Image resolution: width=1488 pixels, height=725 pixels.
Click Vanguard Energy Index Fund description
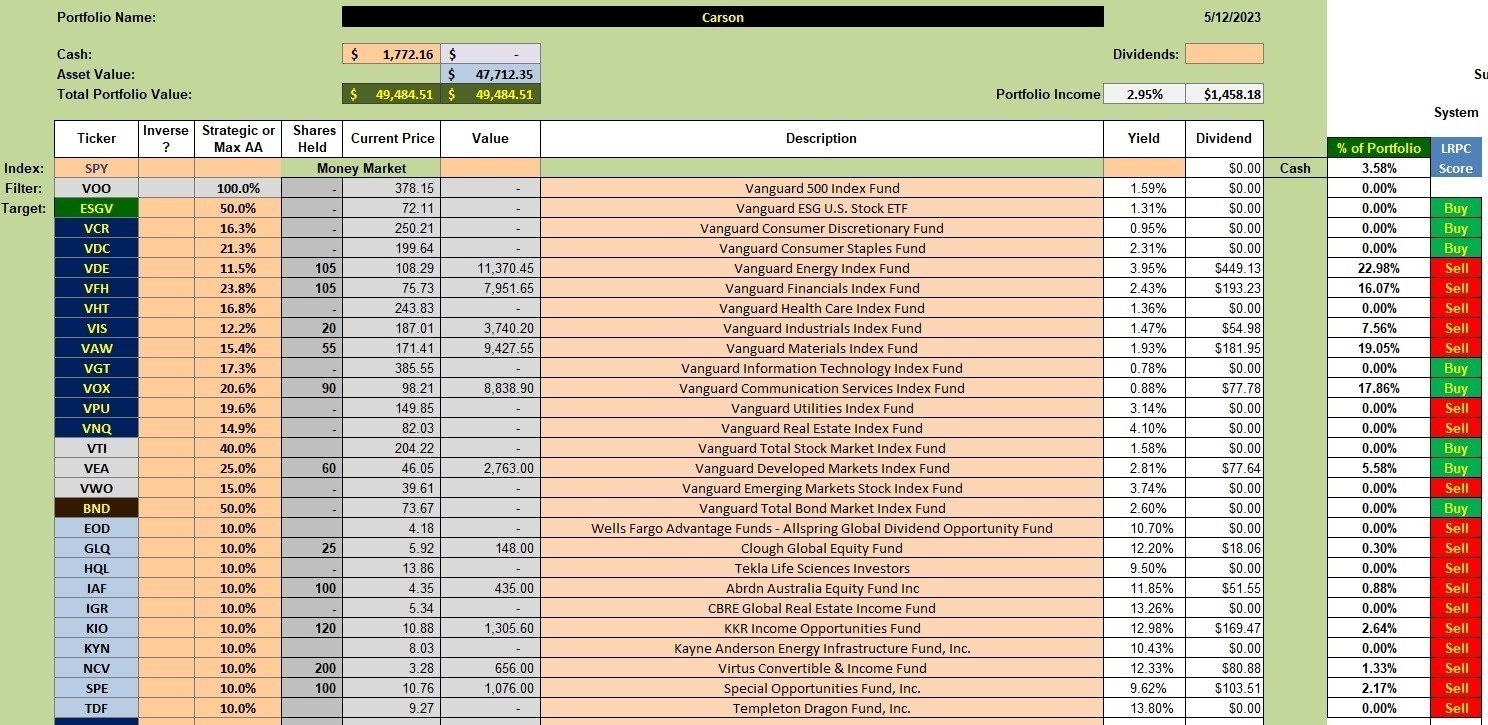(821, 268)
